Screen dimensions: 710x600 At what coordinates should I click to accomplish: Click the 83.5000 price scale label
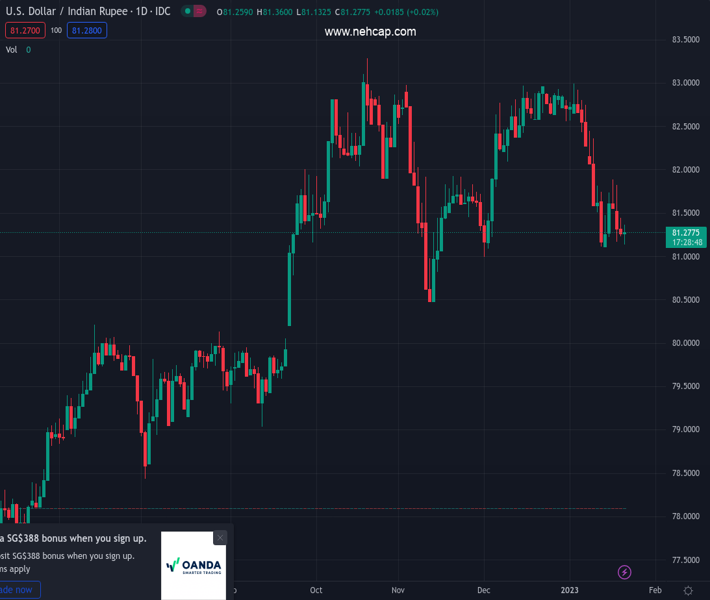coord(684,40)
